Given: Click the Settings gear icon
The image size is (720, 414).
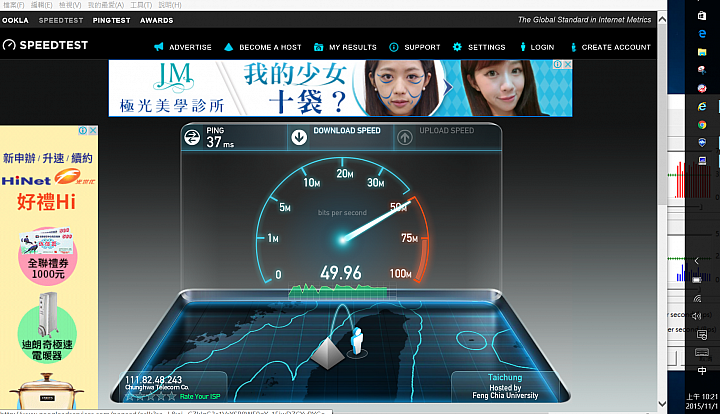Looking at the screenshot, I should tap(457, 47).
